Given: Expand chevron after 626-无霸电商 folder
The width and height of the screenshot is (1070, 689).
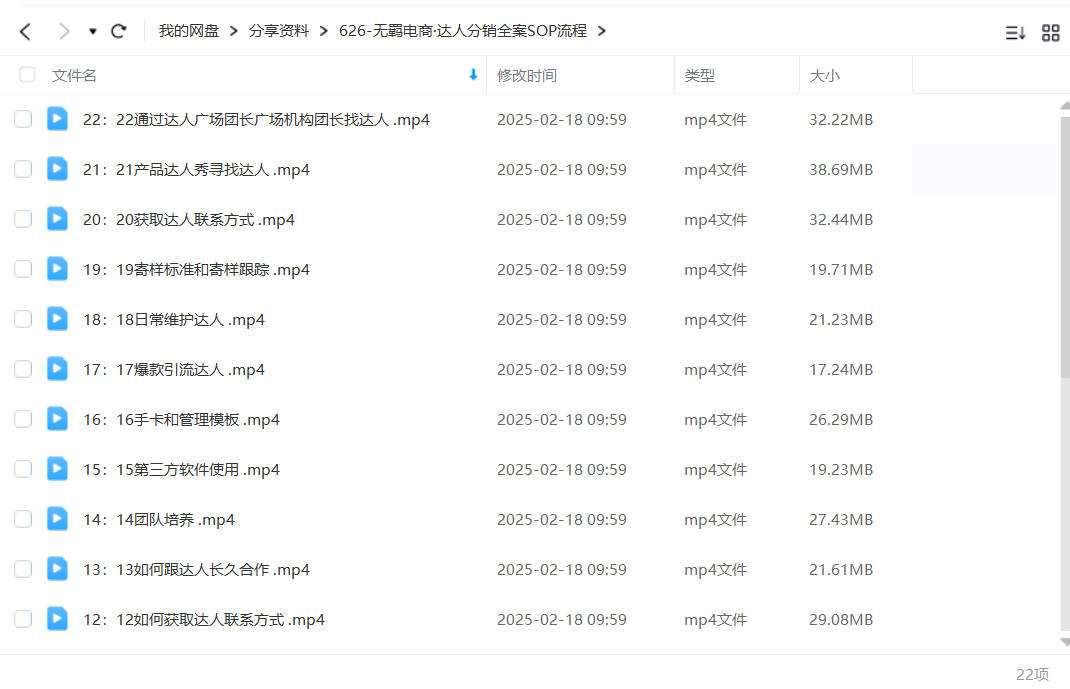Looking at the screenshot, I should [x=601, y=31].
